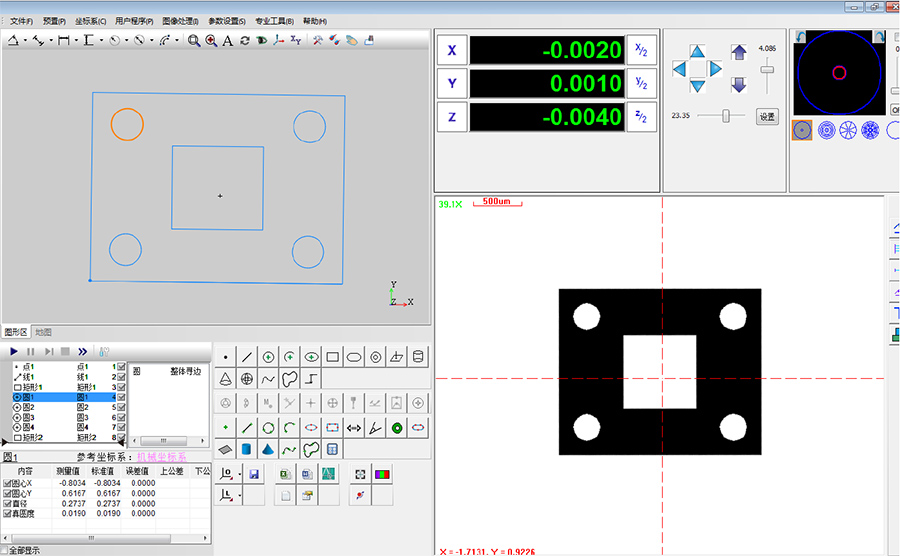Select the rectangle measurement tool

point(332,356)
